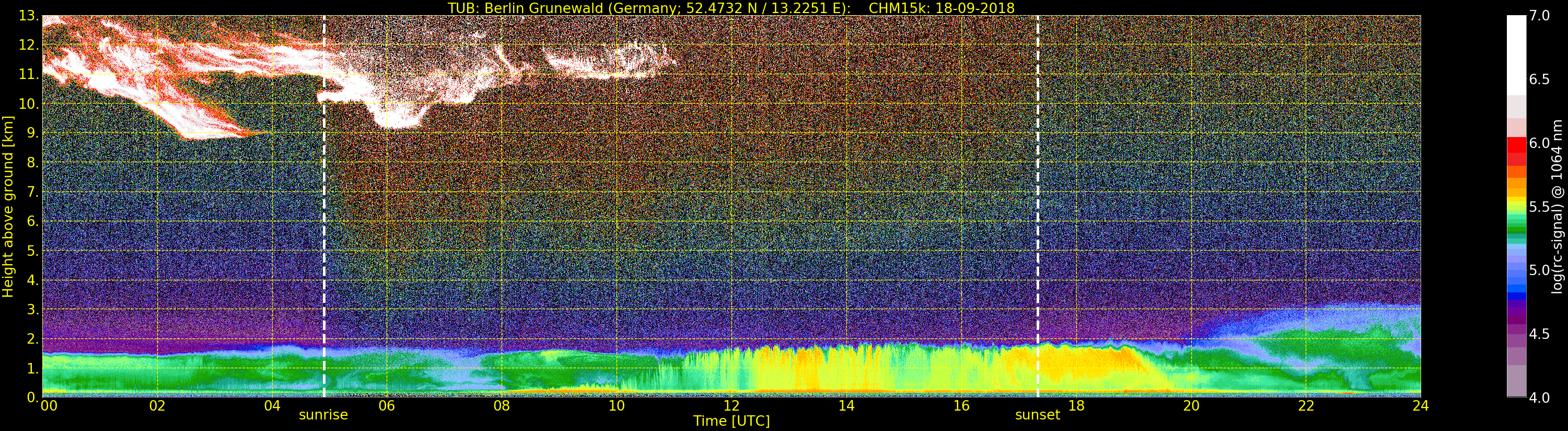Click the height axis tick "5."

click(32, 251)
